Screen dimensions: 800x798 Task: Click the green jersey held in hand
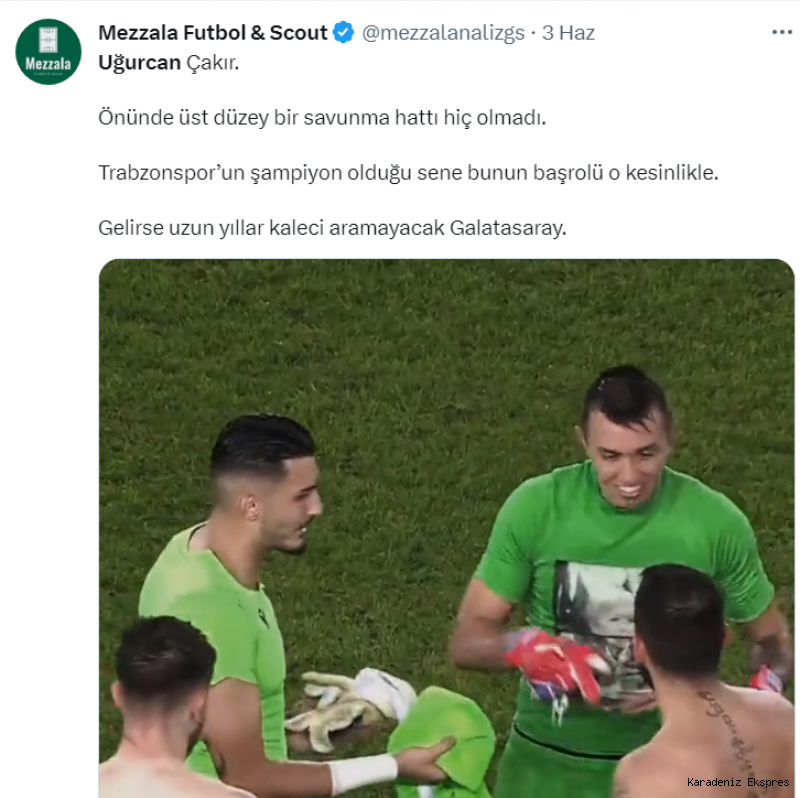[441, 740]
